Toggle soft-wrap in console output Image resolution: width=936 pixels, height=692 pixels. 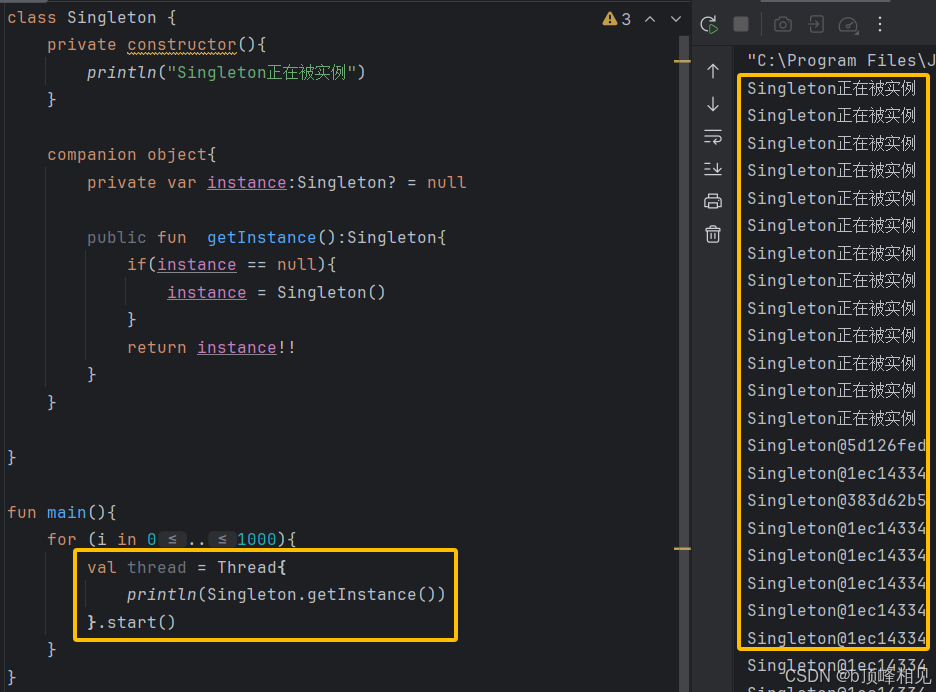(713, 136)
